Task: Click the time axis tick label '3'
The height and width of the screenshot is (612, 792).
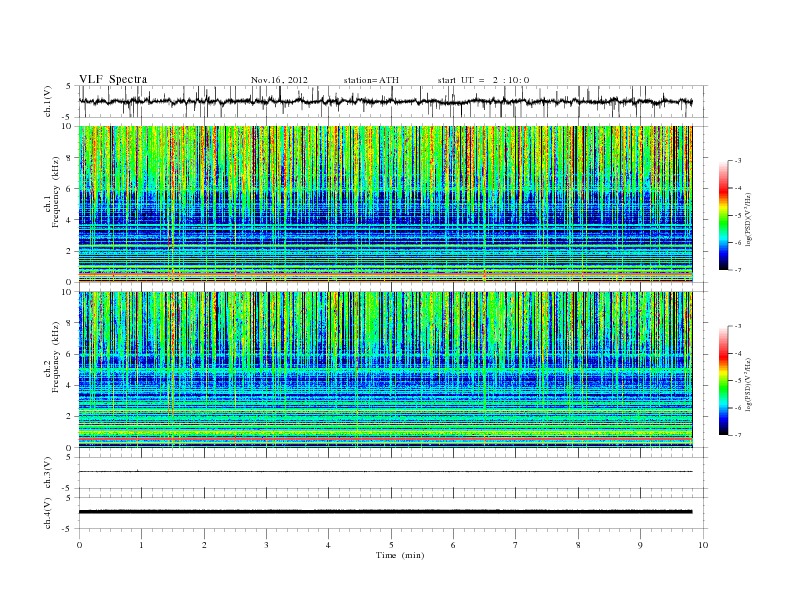Action: (x=266, y=545)
